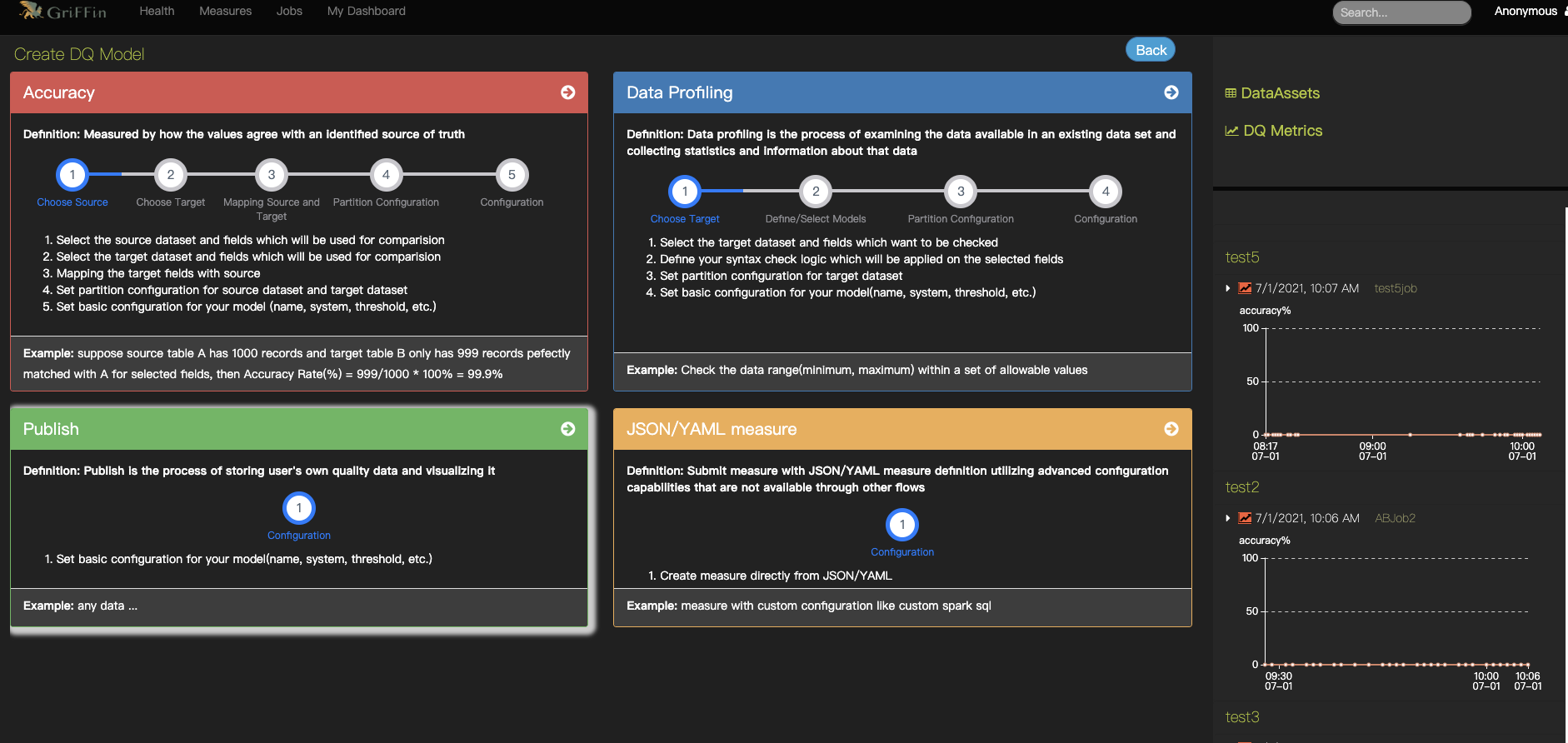Open My Dashboard
This screenshot has width=1568, height=743.
tap(367, 11)
